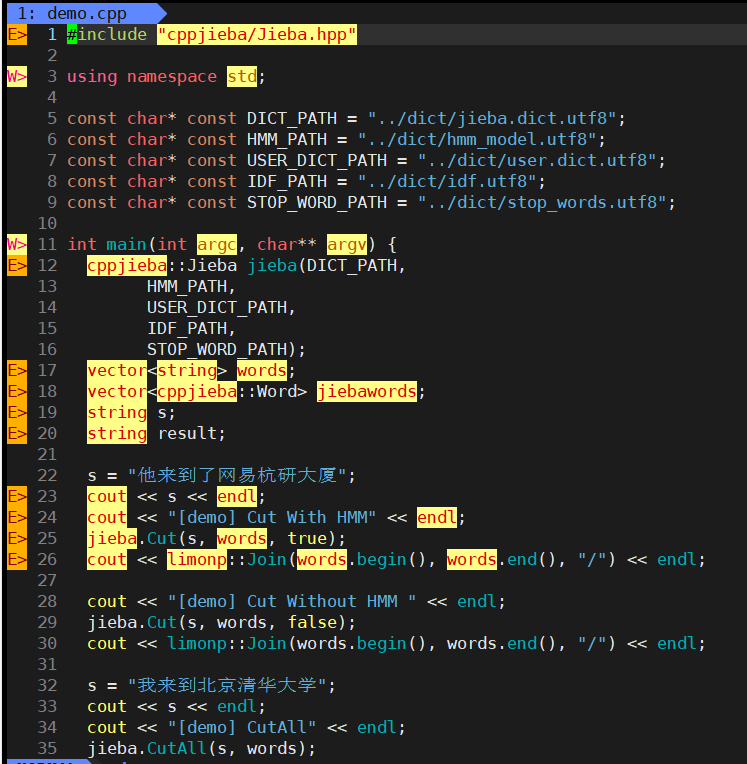The width and height of the screenshot is (747, 764).
Task: Click line number 31
Action: click(47, 664)
